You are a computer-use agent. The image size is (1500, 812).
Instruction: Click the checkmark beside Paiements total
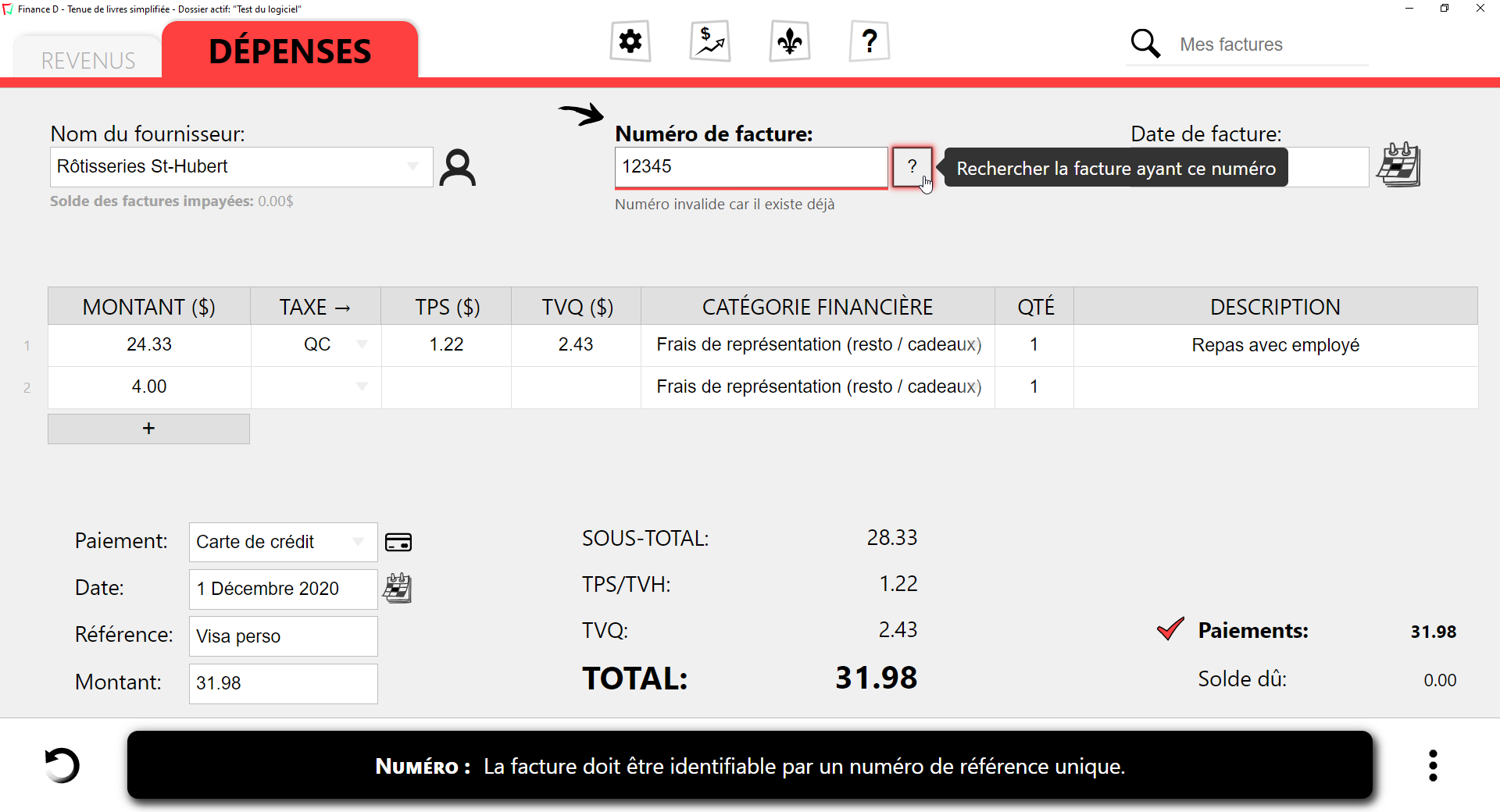(x=1168, y=629)
